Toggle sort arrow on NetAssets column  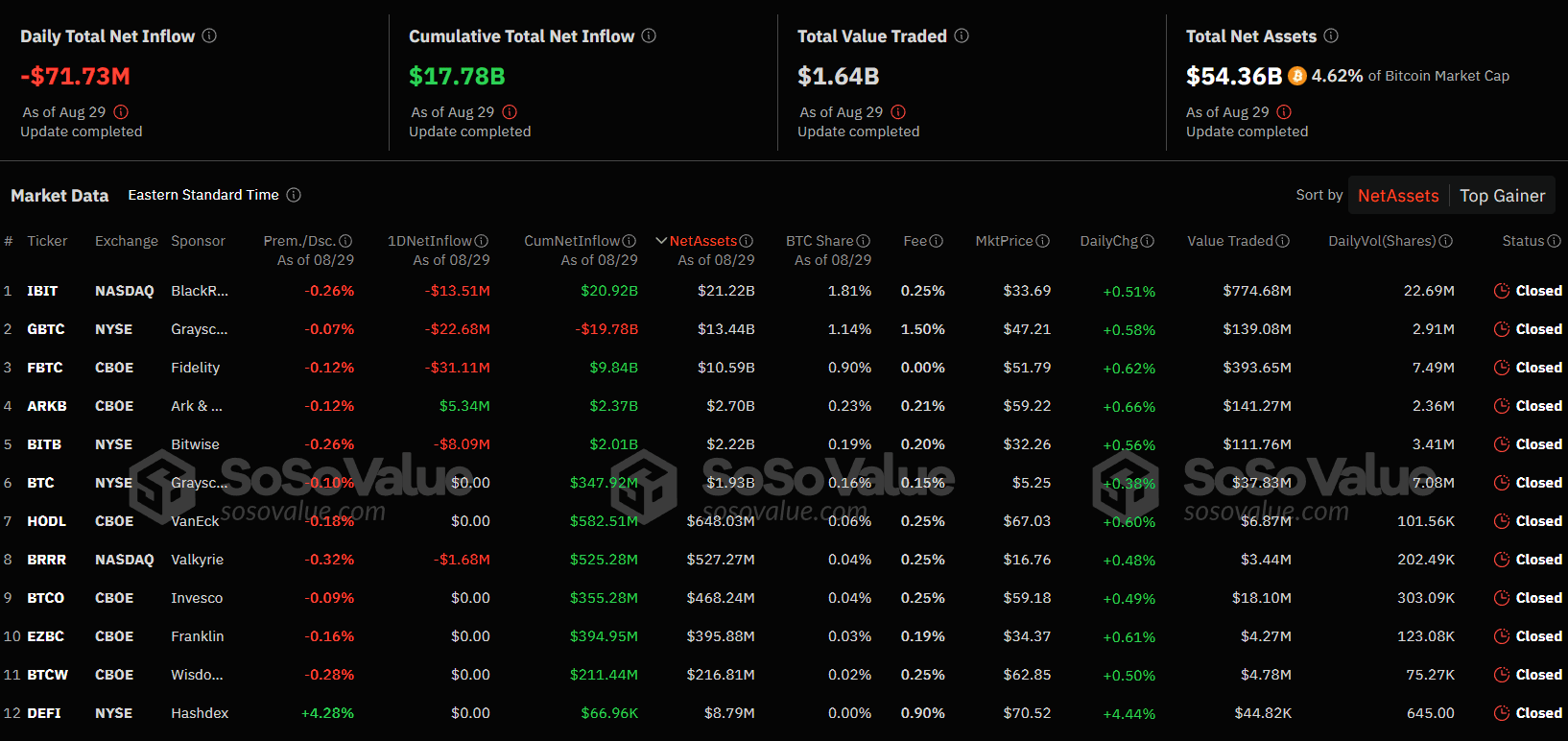(x=661, y=241)
